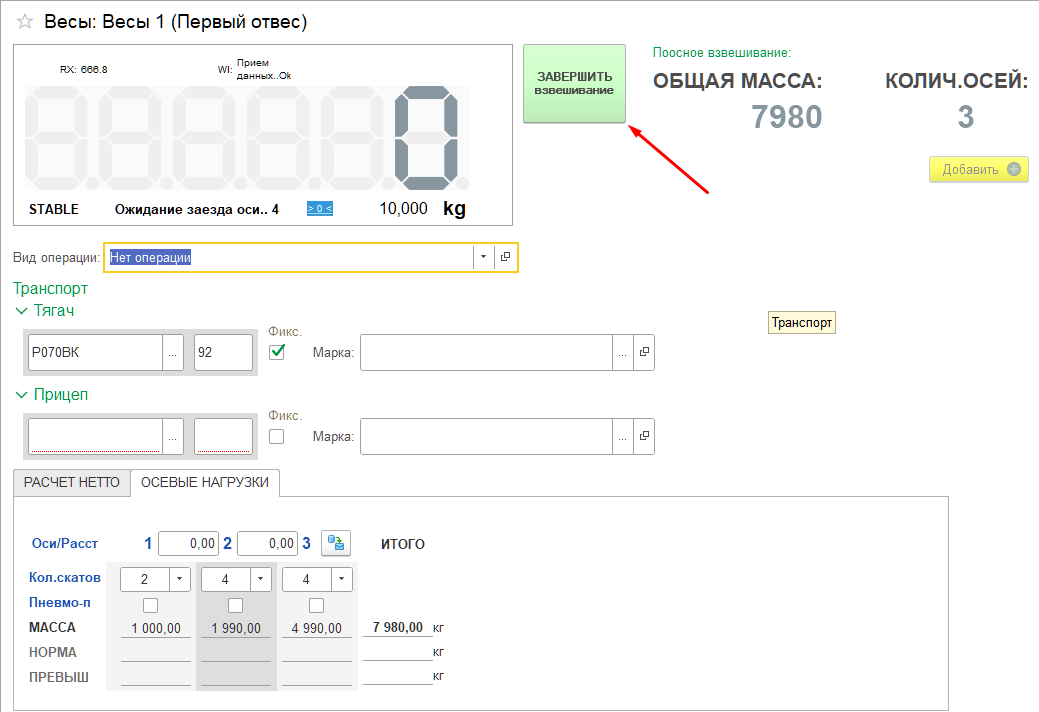Select the ОСЕВЫЕ НАГРУЗКИ tab
This screenshot has height=712, width=1039.
(x=205, y=482)
